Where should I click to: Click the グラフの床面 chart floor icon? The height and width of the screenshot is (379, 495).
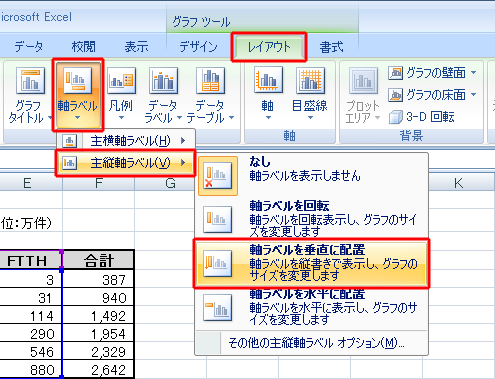pyautogui.click(x=395, y=95)
